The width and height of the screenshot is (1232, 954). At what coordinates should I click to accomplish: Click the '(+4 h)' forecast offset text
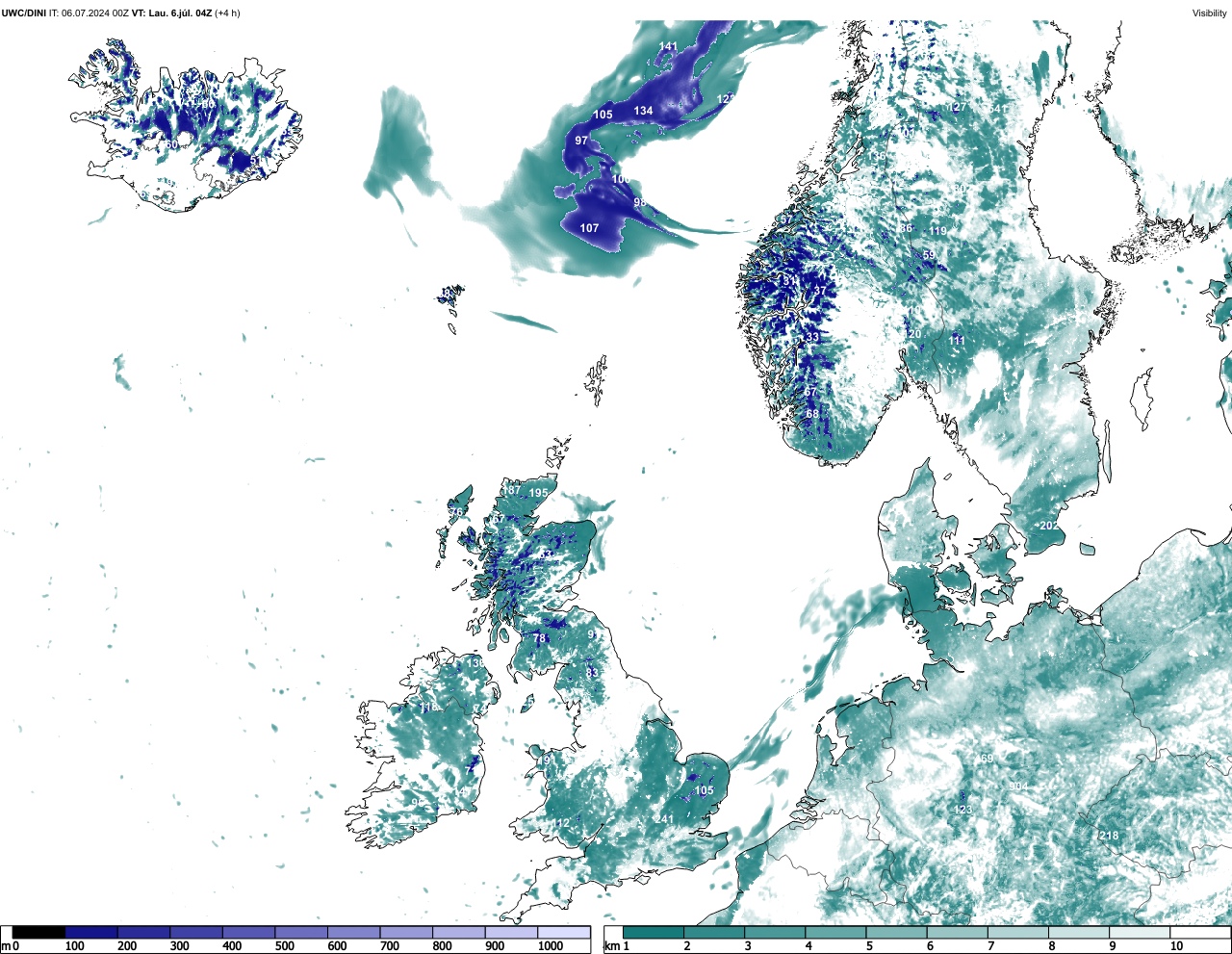pyautogui.click(x=228, y=13)
